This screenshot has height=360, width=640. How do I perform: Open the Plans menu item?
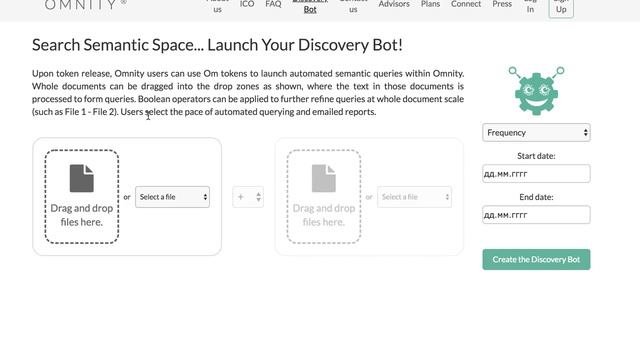(430, 4)
